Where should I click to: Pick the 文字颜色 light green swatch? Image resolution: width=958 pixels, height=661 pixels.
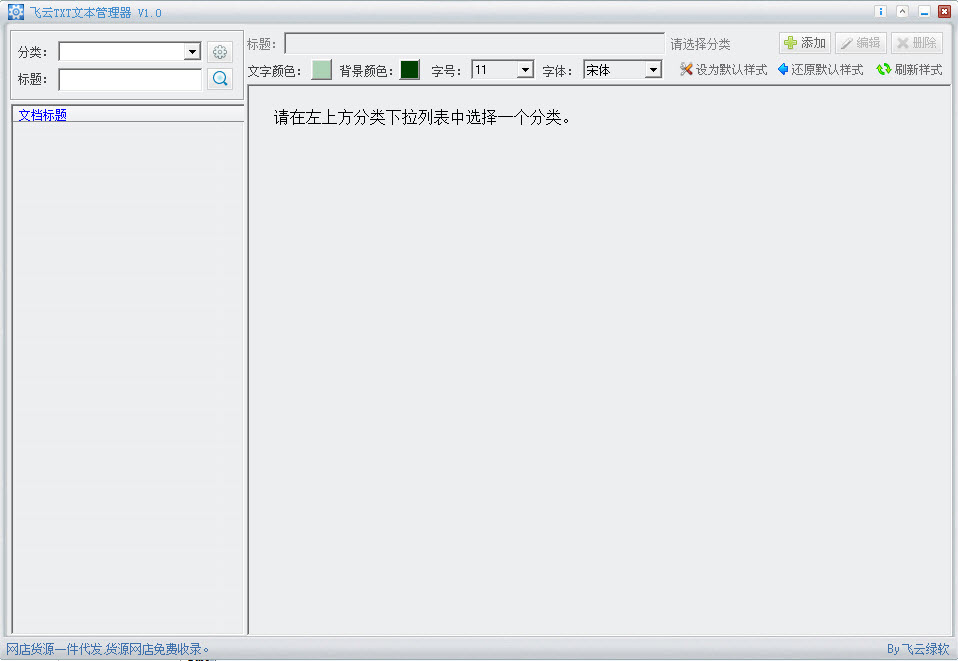pos(321,70)
